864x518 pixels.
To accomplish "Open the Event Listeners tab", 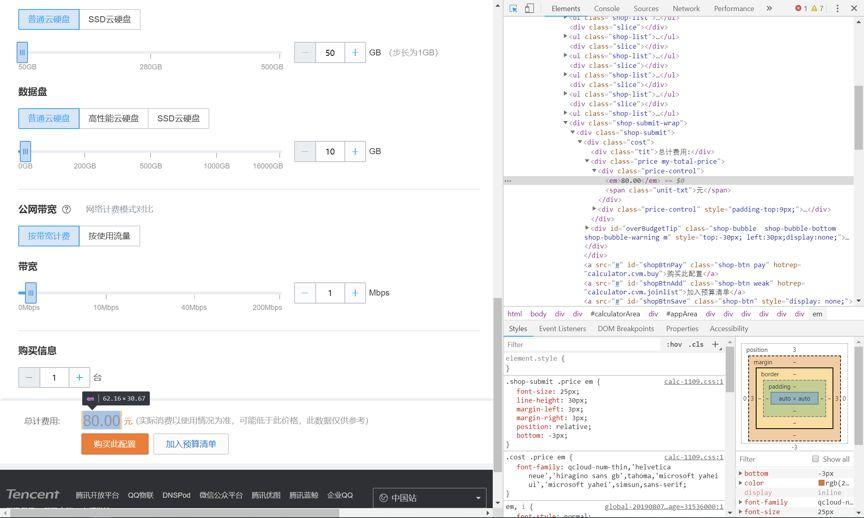I will coord(562,328).
